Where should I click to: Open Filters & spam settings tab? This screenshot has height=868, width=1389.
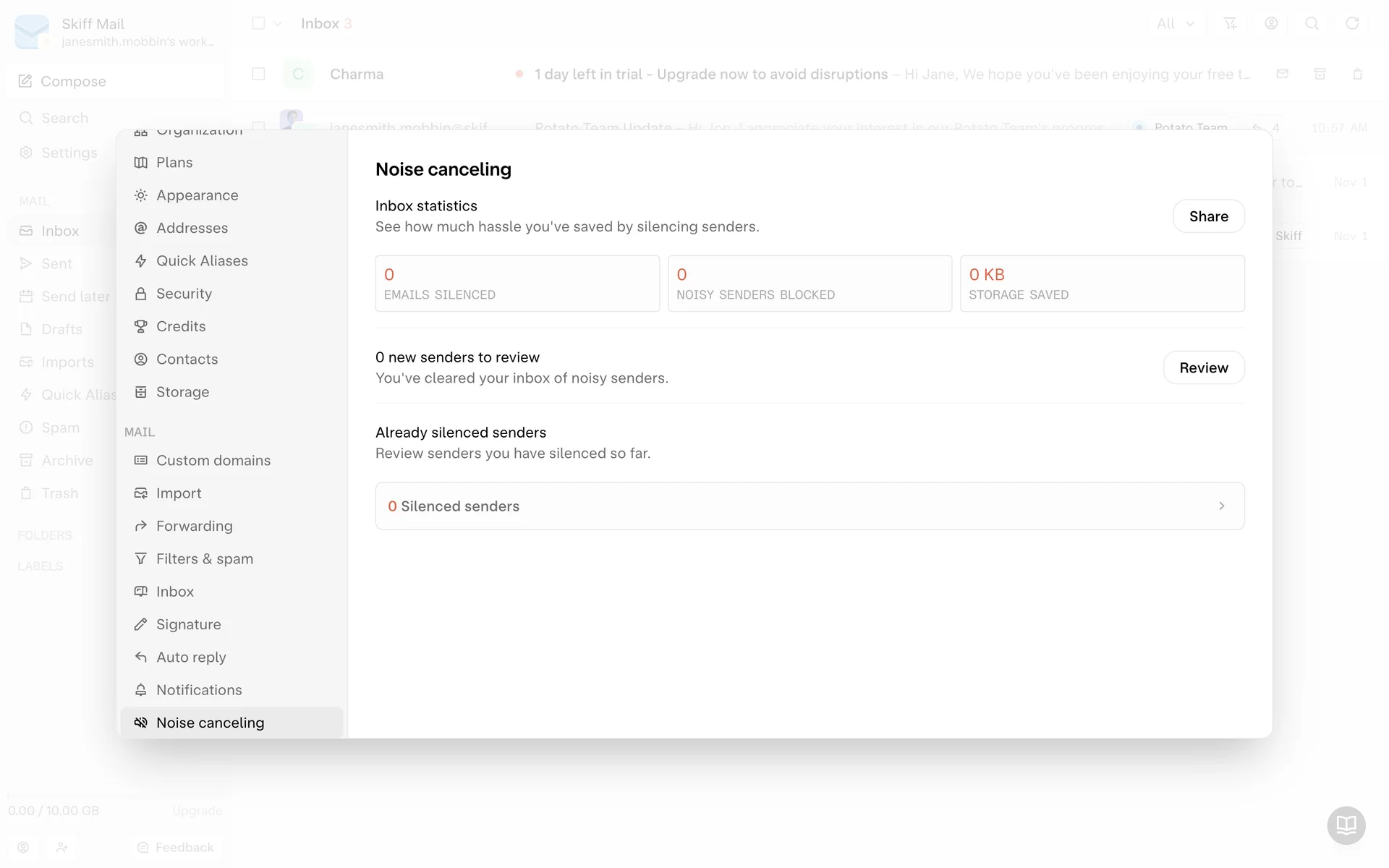pos(204,559)
